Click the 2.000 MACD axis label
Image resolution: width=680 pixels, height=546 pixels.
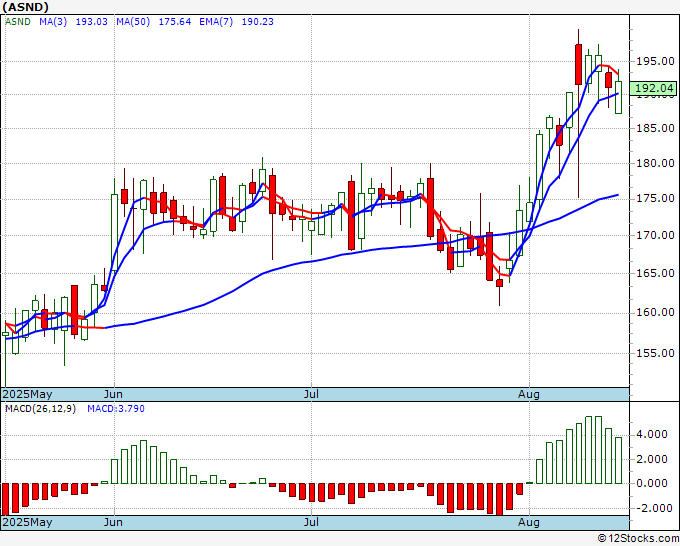[x=653, y=459]
